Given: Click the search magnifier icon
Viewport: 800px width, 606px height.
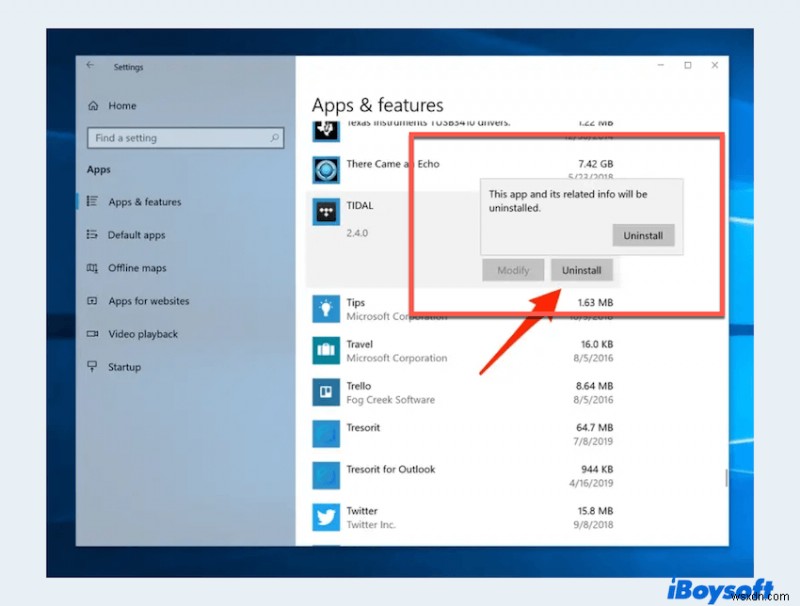Looking at the screenshot, I should [274, 138].
